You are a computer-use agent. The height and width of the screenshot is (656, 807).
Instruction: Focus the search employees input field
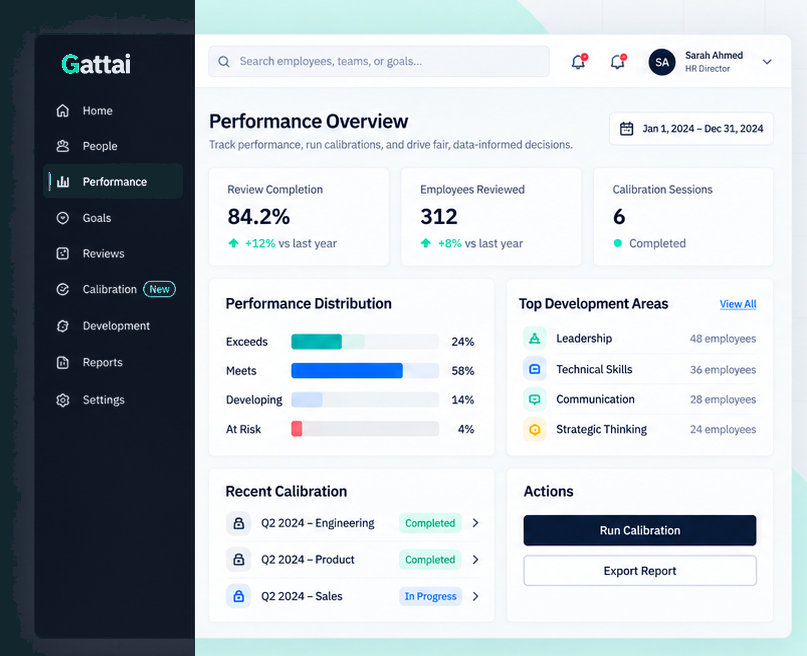pyautogui.click(x=379, y=62)
